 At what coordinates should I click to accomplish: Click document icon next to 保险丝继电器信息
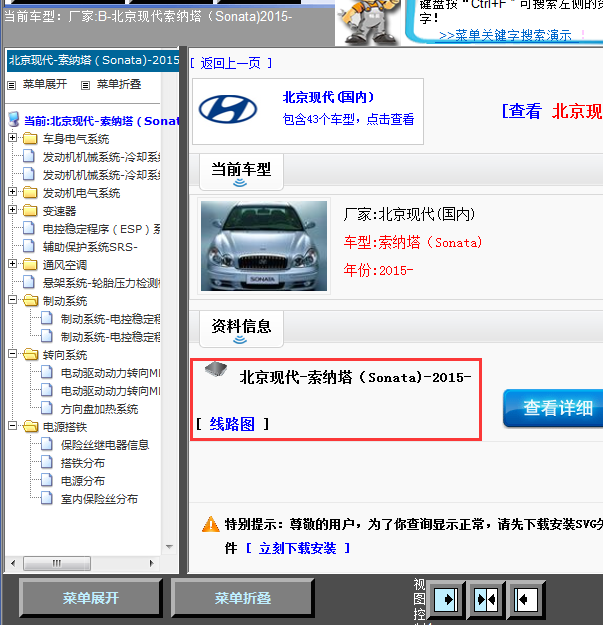[x=47, y=444]
